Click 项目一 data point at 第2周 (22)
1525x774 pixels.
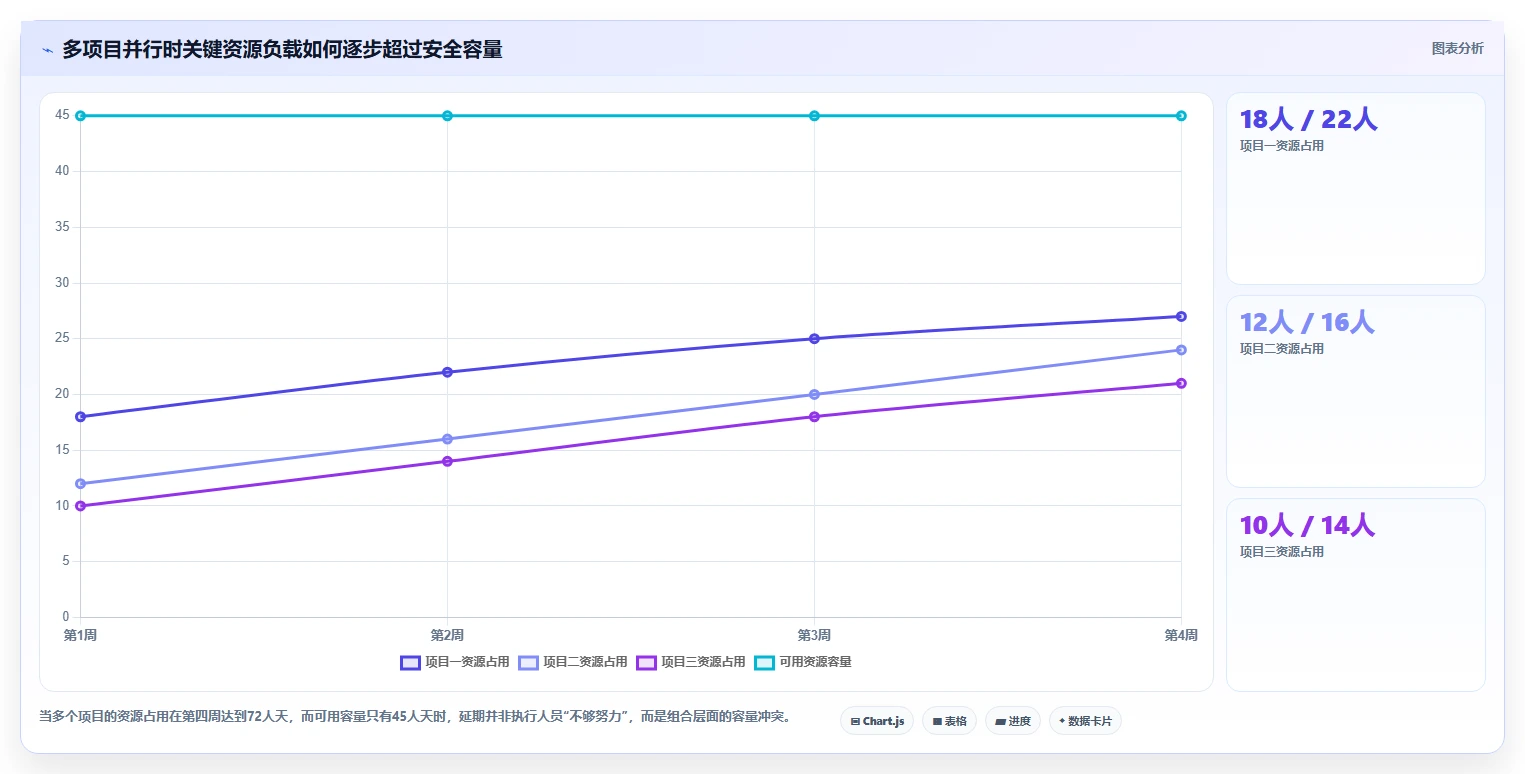[x=447, y=372]
